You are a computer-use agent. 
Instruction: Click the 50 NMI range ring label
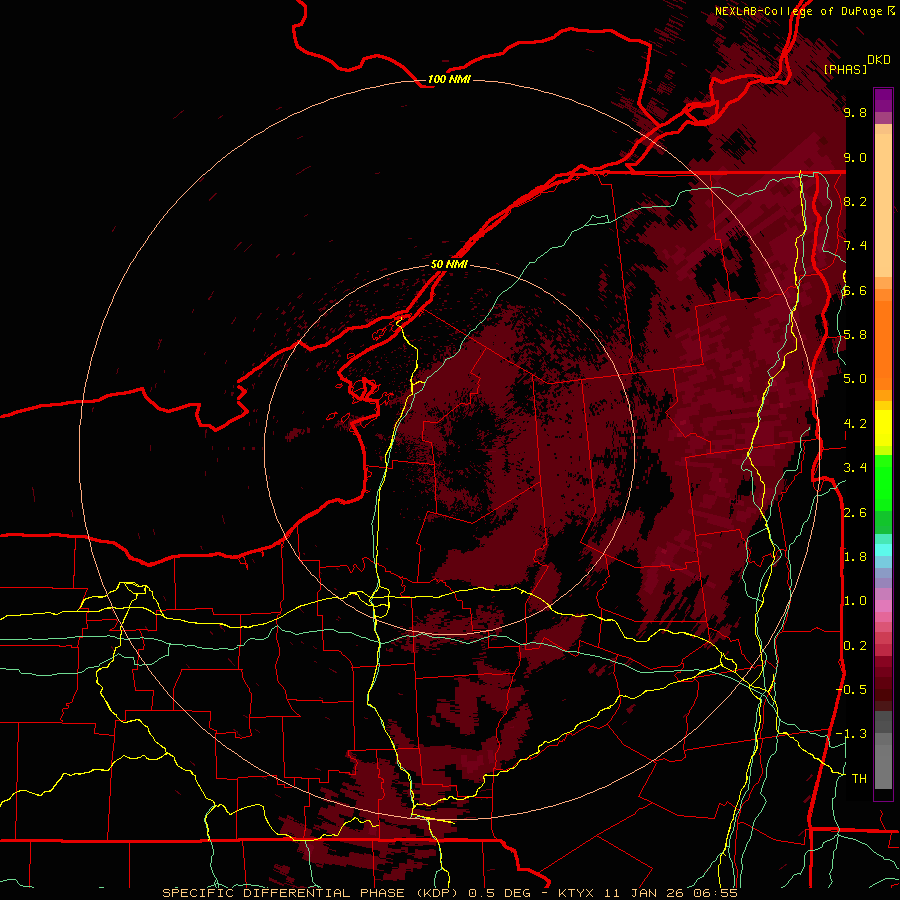pos(449,264)
